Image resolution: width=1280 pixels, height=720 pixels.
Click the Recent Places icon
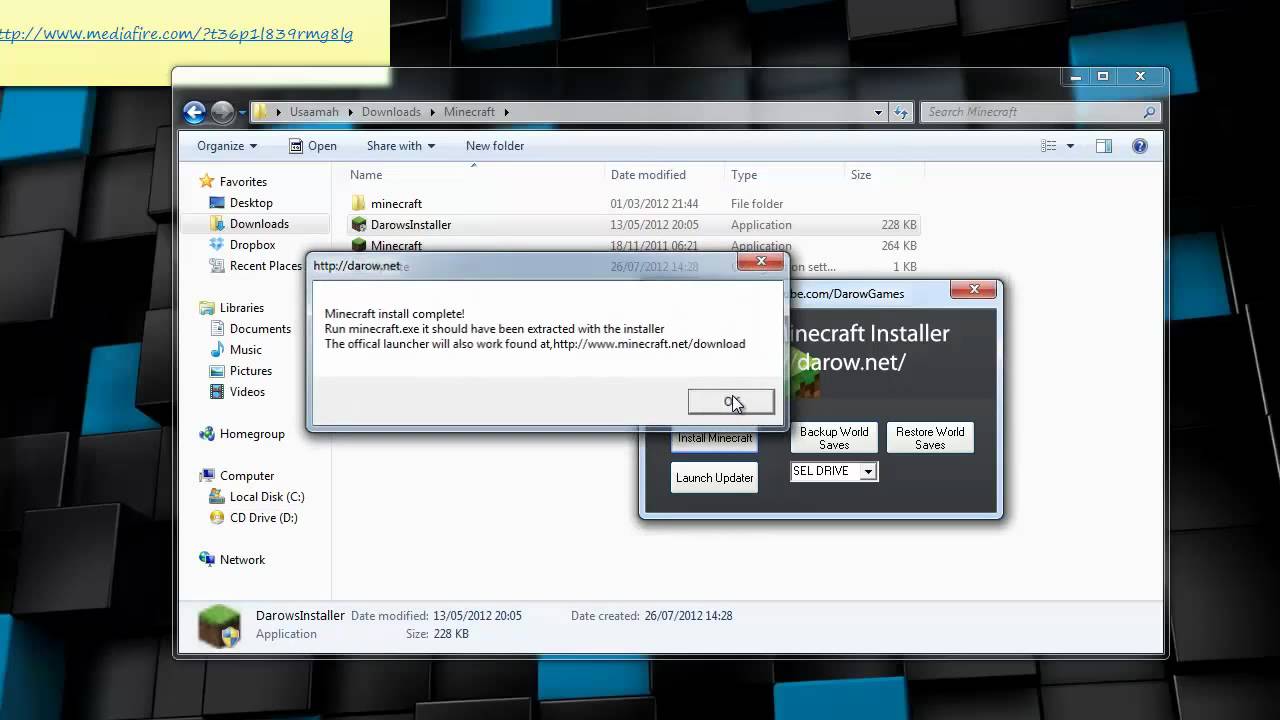[x=218, y=266]
